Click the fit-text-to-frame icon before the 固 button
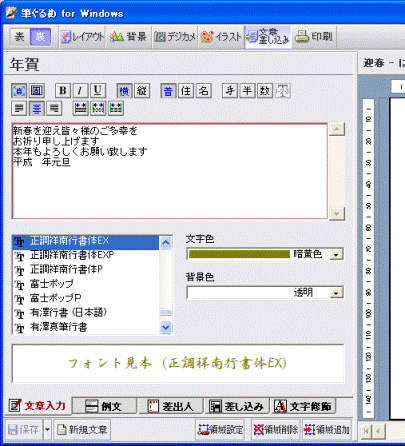Viewport: 405px width, 446px height. (19, 91)
